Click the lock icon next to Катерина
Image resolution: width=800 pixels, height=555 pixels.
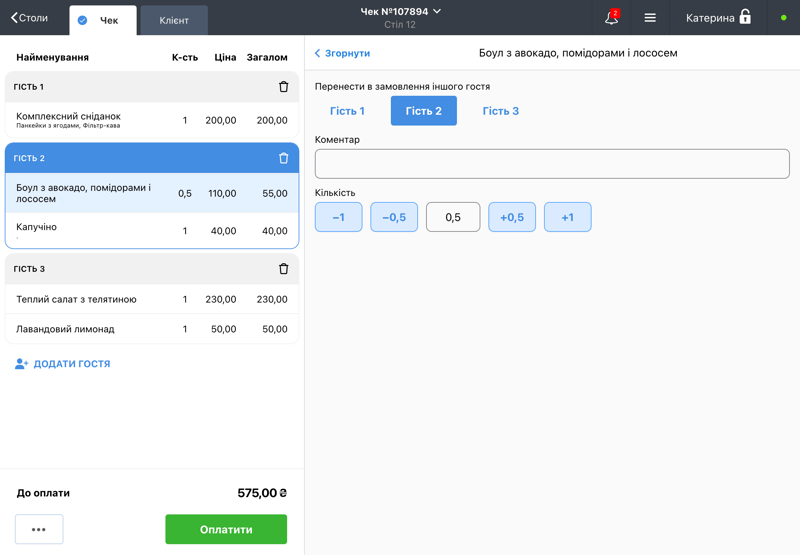[745, 17]
